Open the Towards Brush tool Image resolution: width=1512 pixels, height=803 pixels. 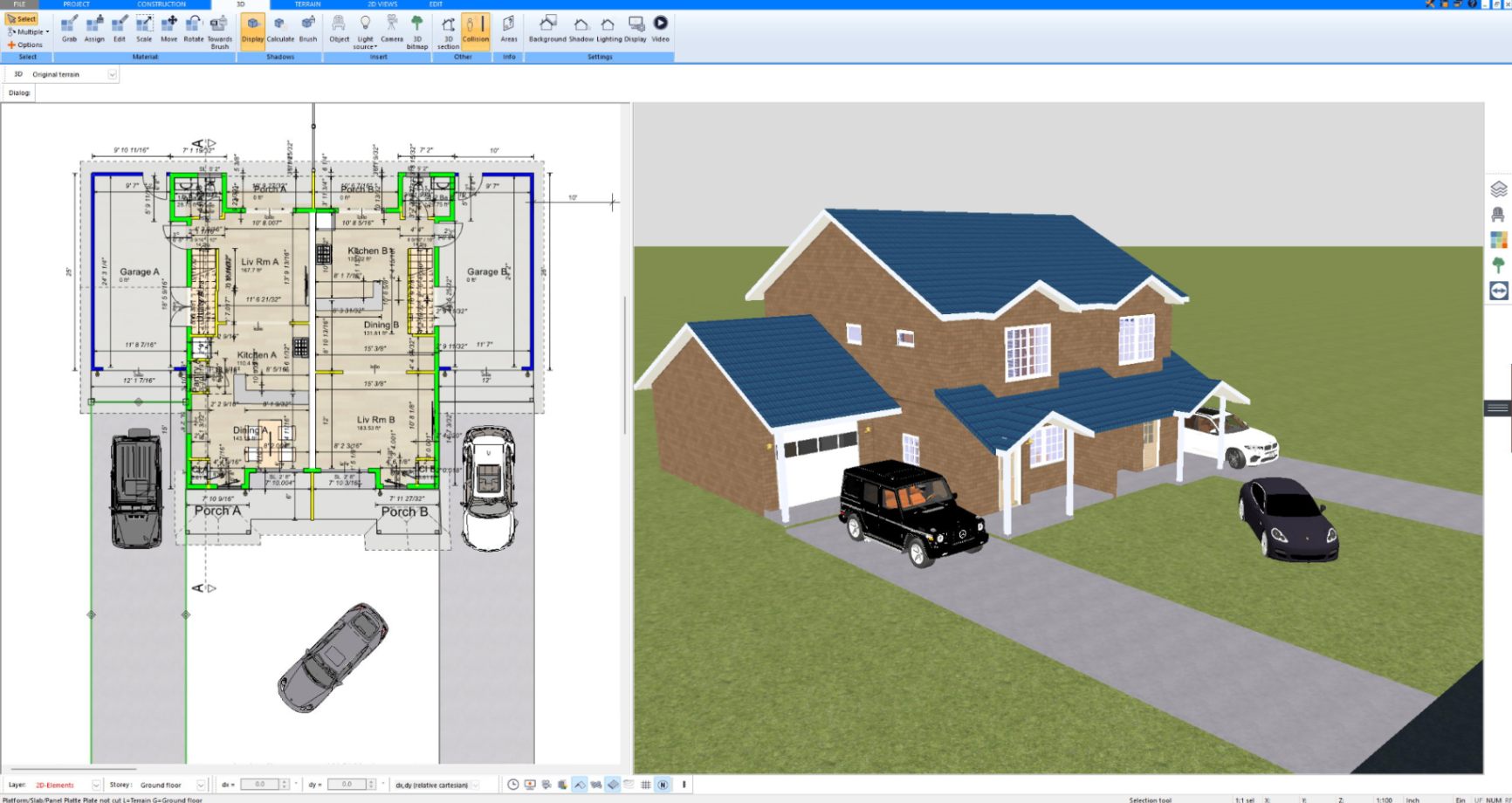[219, 31]
